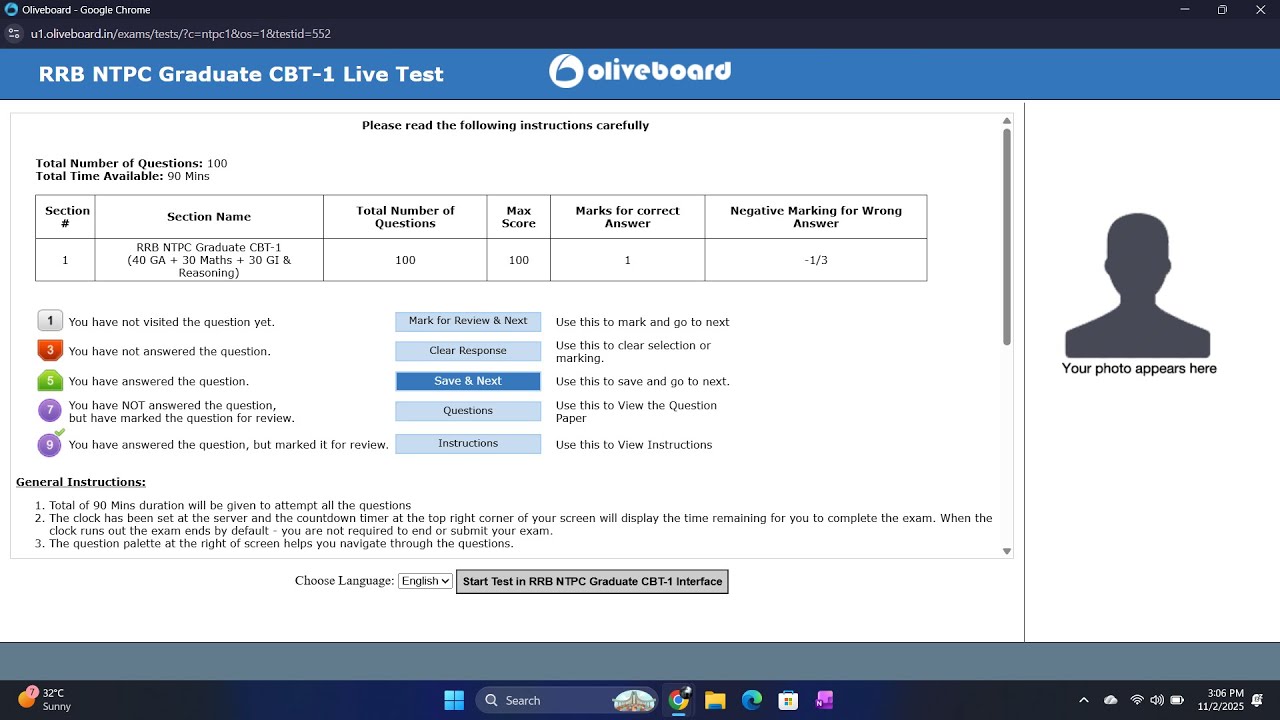Open the weather widget showing 32°C Sunny
1280x720 pixels.
pos(45,700)
